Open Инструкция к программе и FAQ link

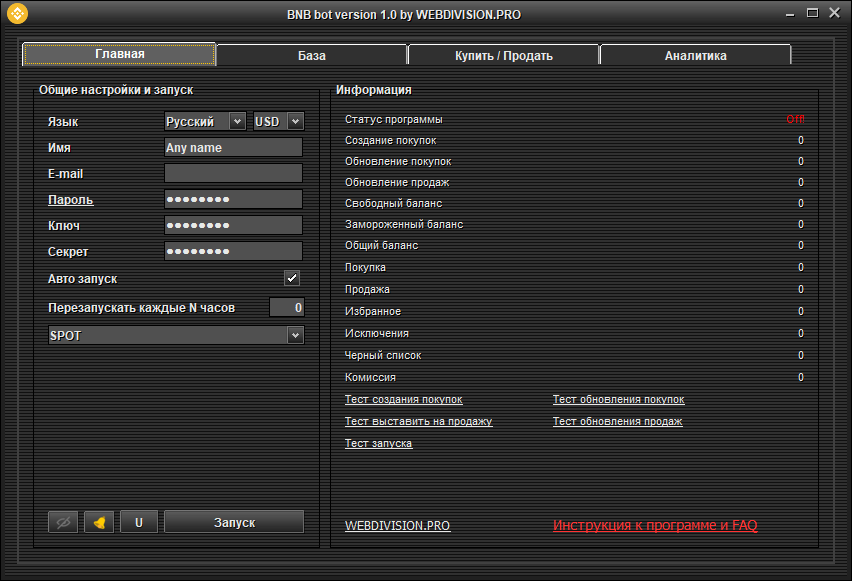point(655,525)
